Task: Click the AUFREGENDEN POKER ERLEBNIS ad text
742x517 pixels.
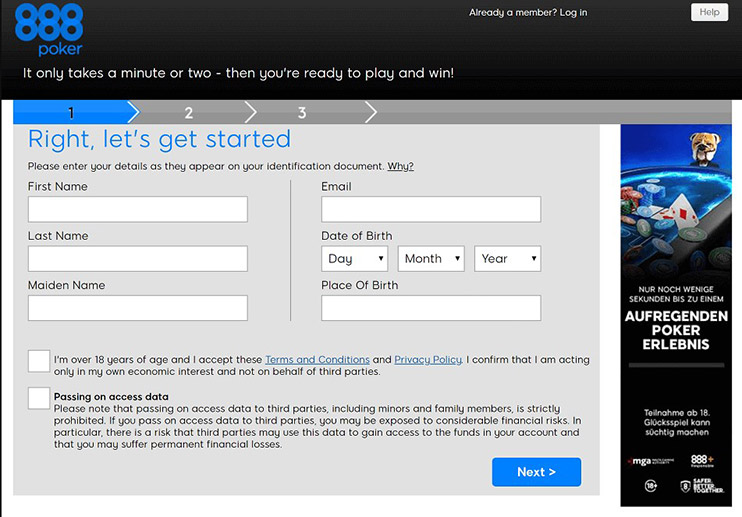Action: click(676, 330)
